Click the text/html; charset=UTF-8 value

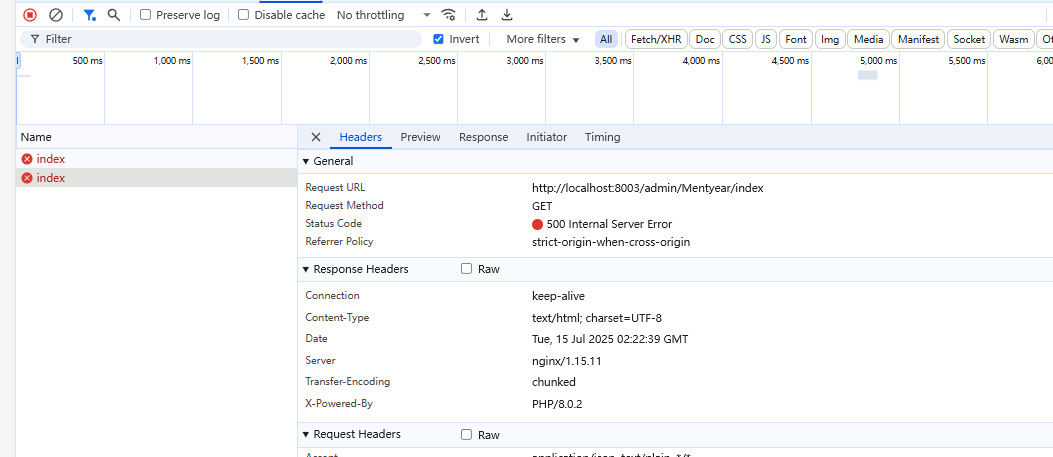[597, 318]
